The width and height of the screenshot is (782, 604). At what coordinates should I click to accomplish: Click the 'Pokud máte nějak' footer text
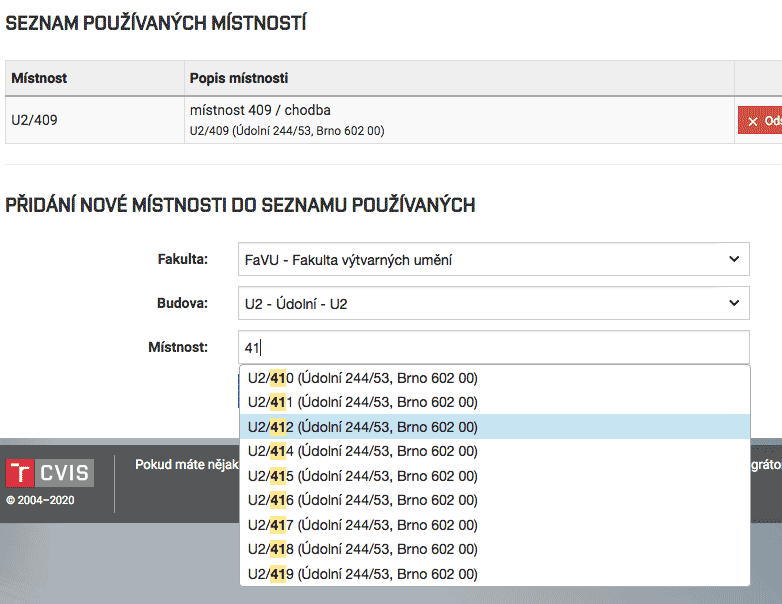187,464
